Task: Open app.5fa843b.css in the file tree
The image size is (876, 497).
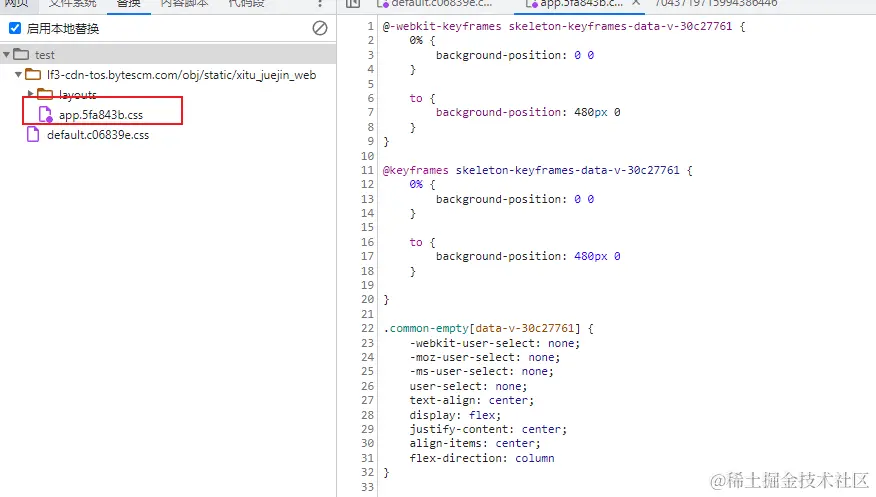Action: (x=101, y=115)
